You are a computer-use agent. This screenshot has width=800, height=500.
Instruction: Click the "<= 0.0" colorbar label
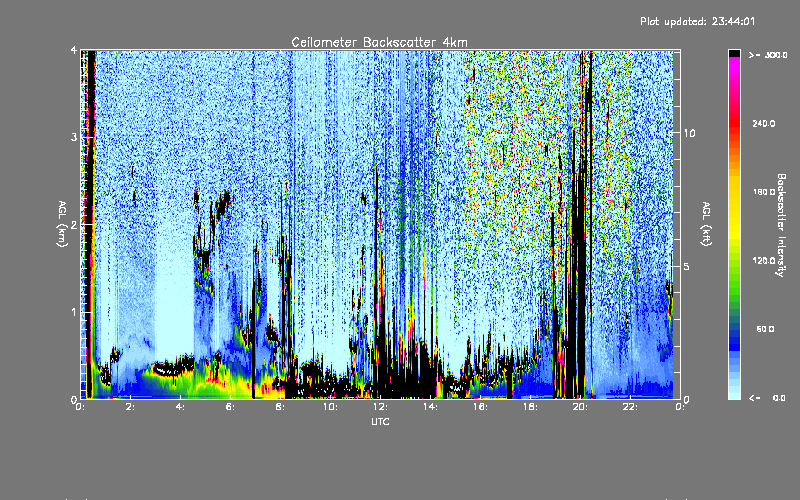tap(767, 398)
